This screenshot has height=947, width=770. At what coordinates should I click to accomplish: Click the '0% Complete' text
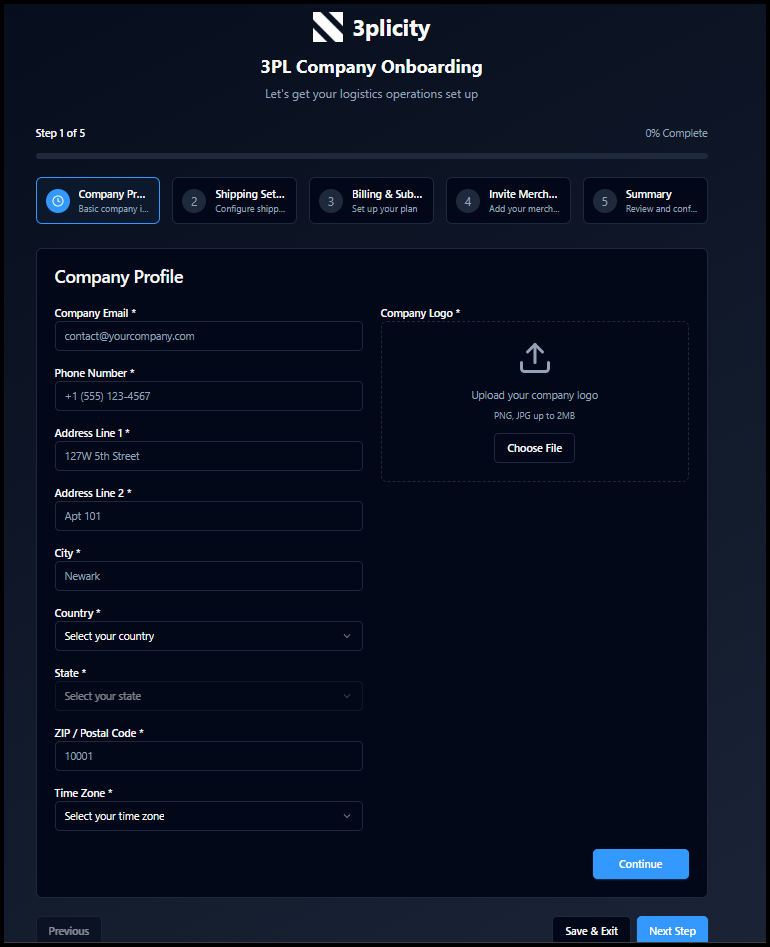[x=676, y=133]
